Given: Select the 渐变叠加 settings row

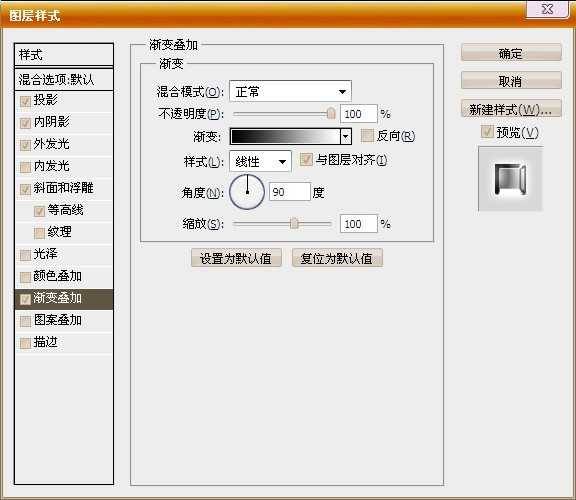Looking at the screenshot, I should tap(64, 299).
